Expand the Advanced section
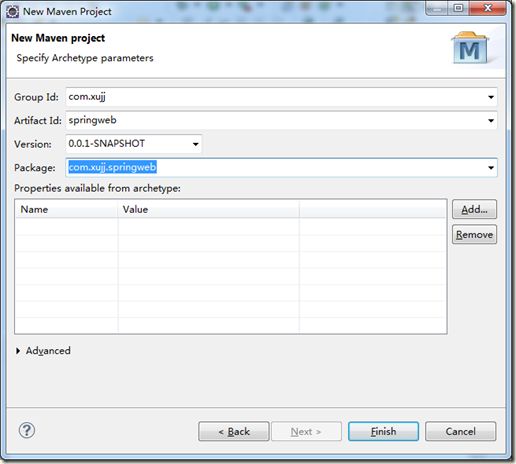 point(18,351)
